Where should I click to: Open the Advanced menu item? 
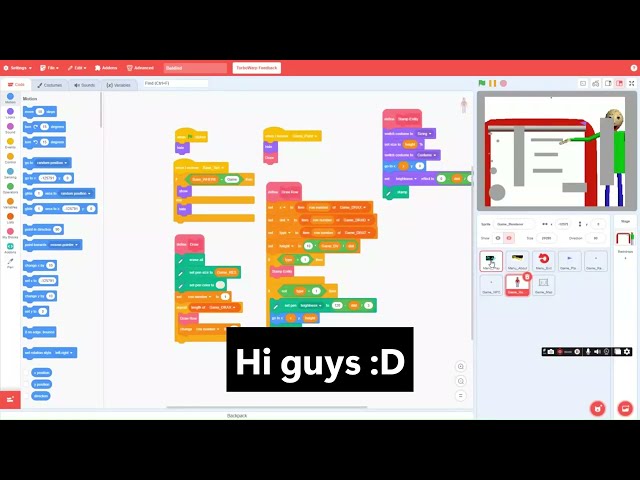tap(140, 68)
